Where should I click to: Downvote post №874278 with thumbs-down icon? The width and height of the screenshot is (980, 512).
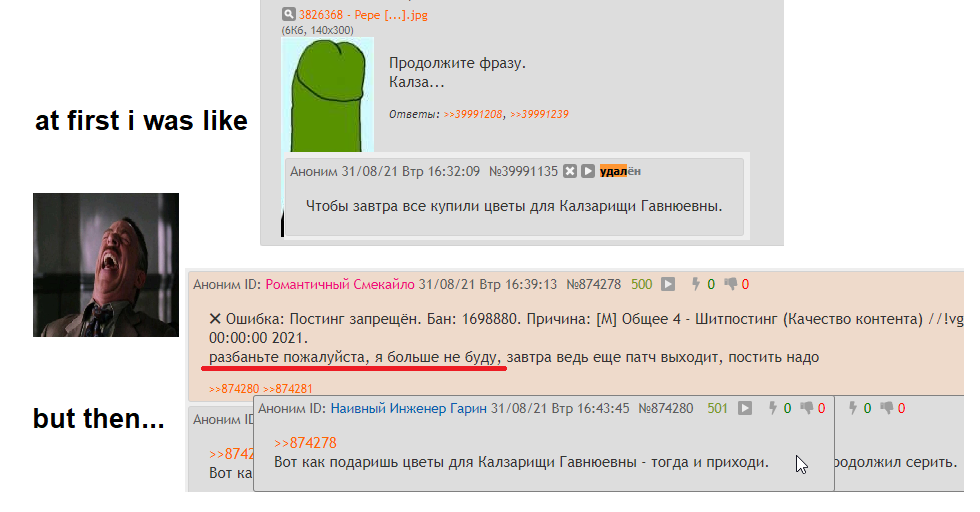pyautogui.click(x=730, y=284)
